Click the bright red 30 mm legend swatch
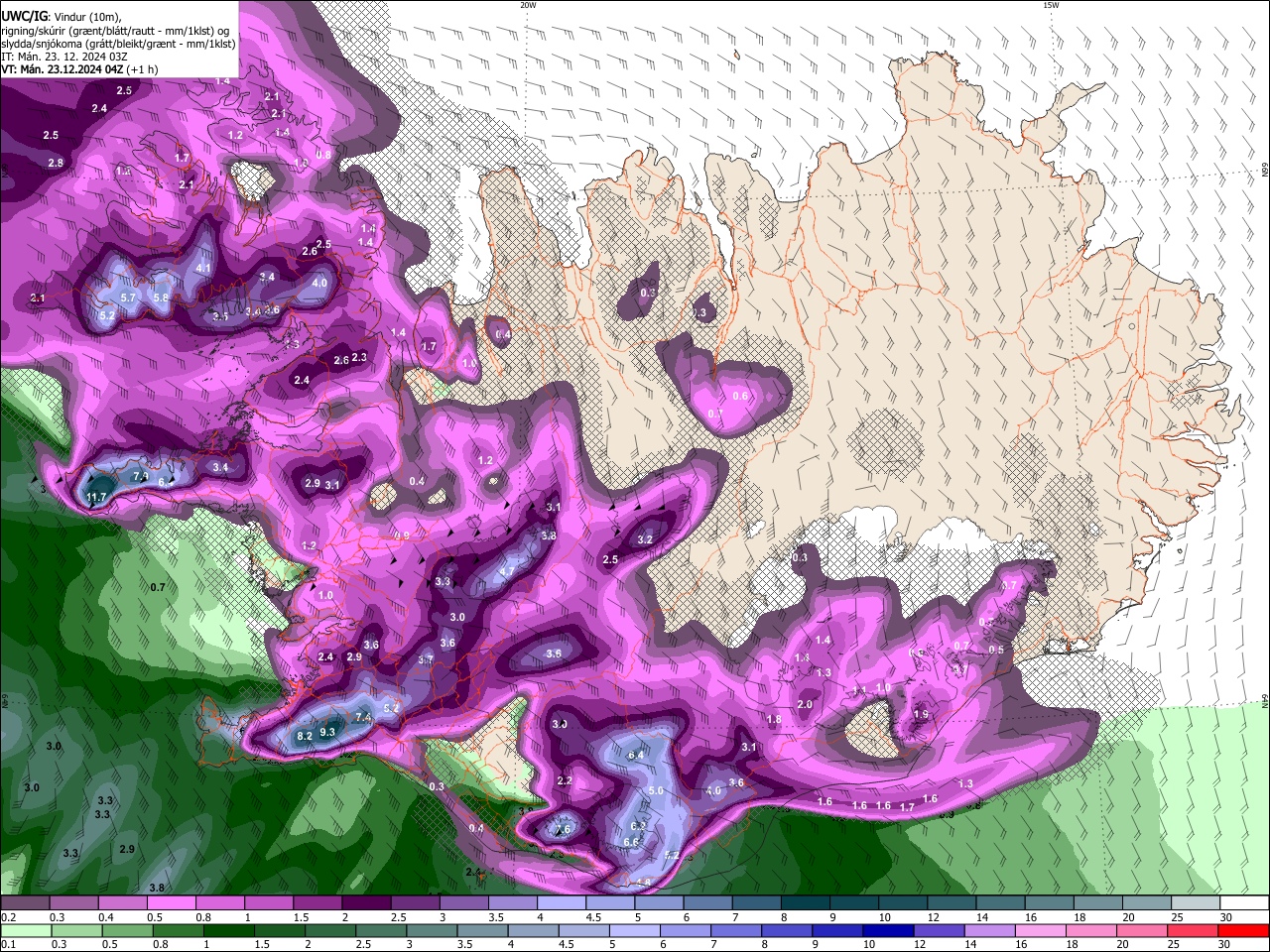Viewport: 1270px width, 952px height. coord(1244,930)
